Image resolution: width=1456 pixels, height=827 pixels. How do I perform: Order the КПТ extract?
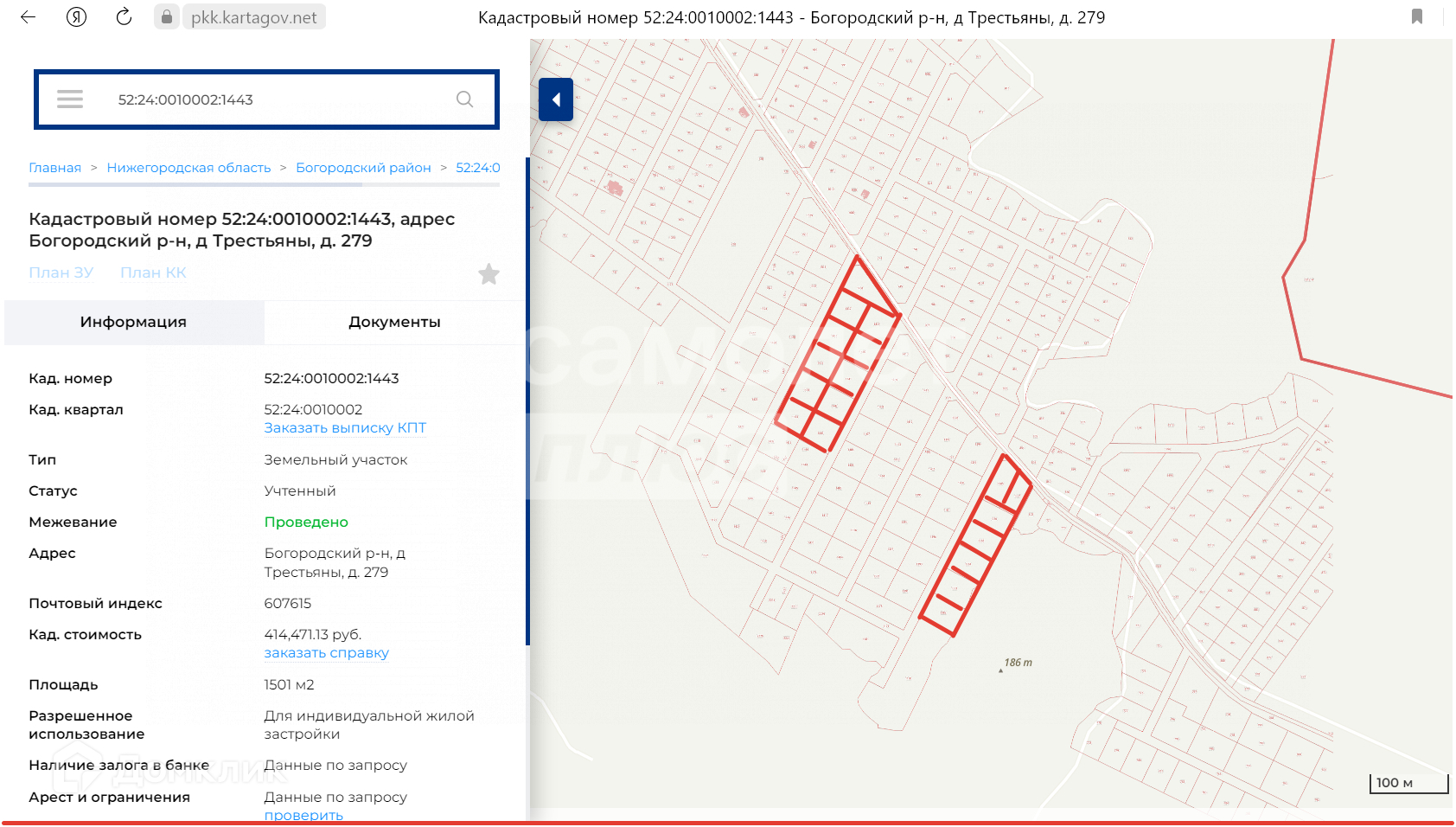pyautogui.click(x=345, y=428)
